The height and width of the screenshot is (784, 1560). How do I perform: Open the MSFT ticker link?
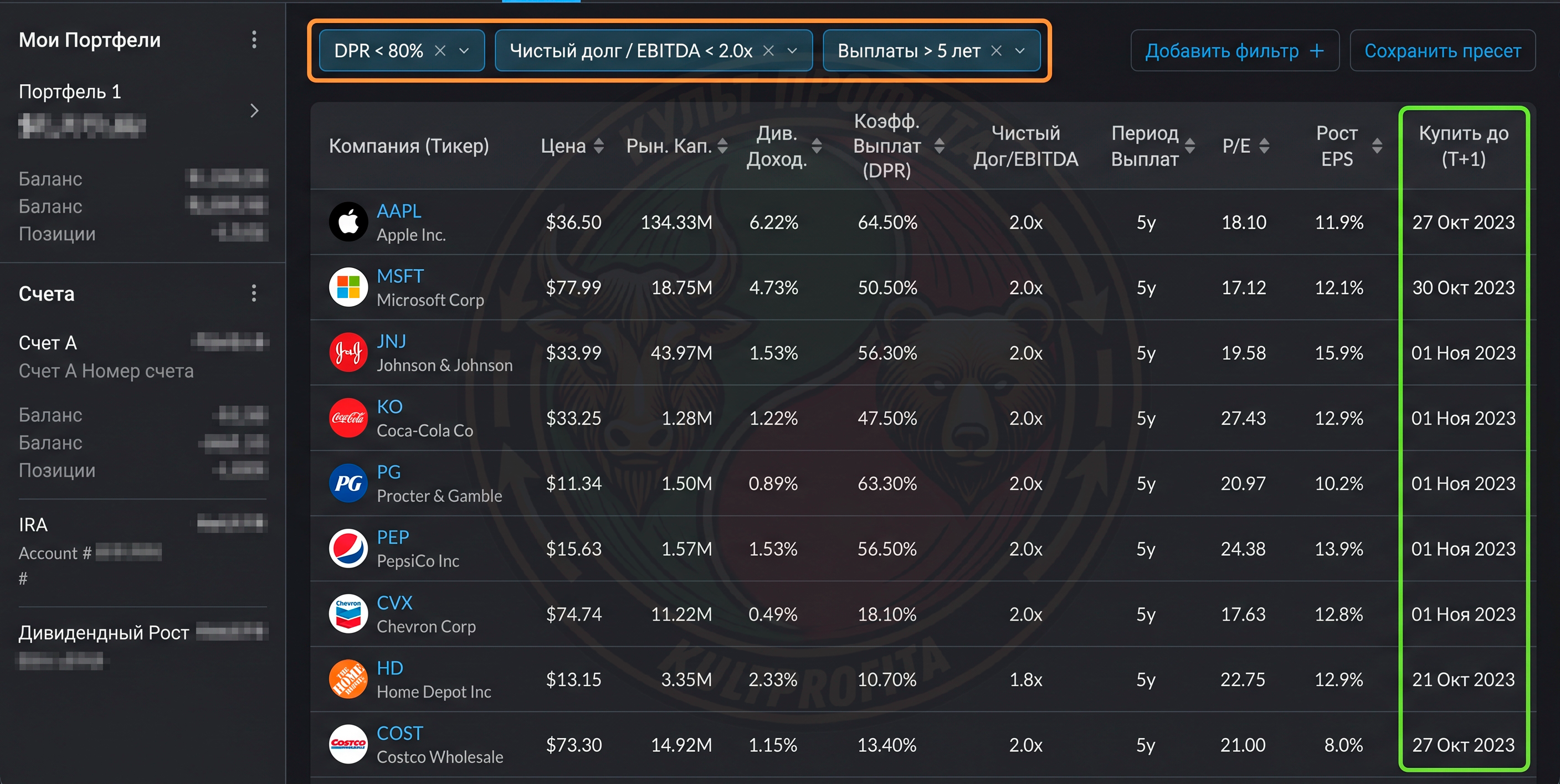pyautogui.click(x=399, y=276)
